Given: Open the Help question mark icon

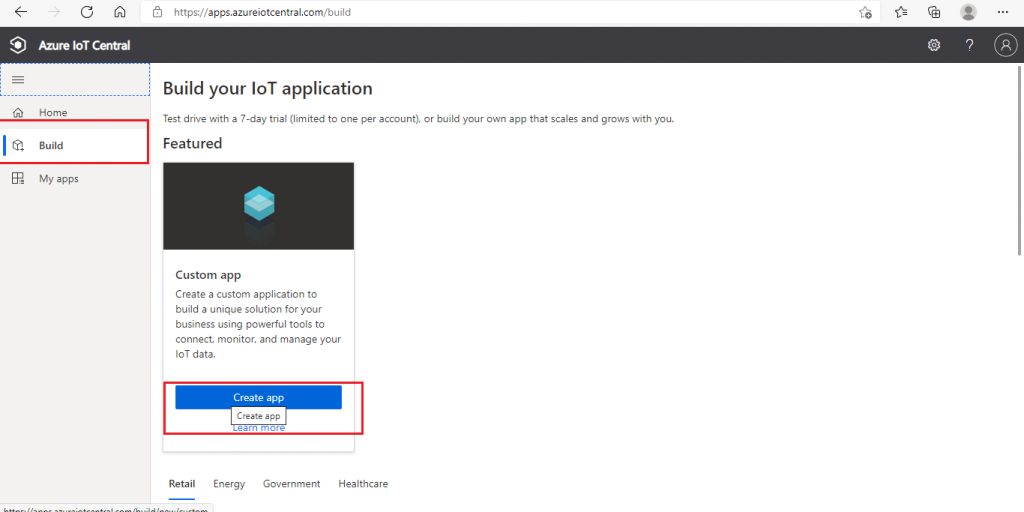Looking at the screenshot, I should point(970,45).
